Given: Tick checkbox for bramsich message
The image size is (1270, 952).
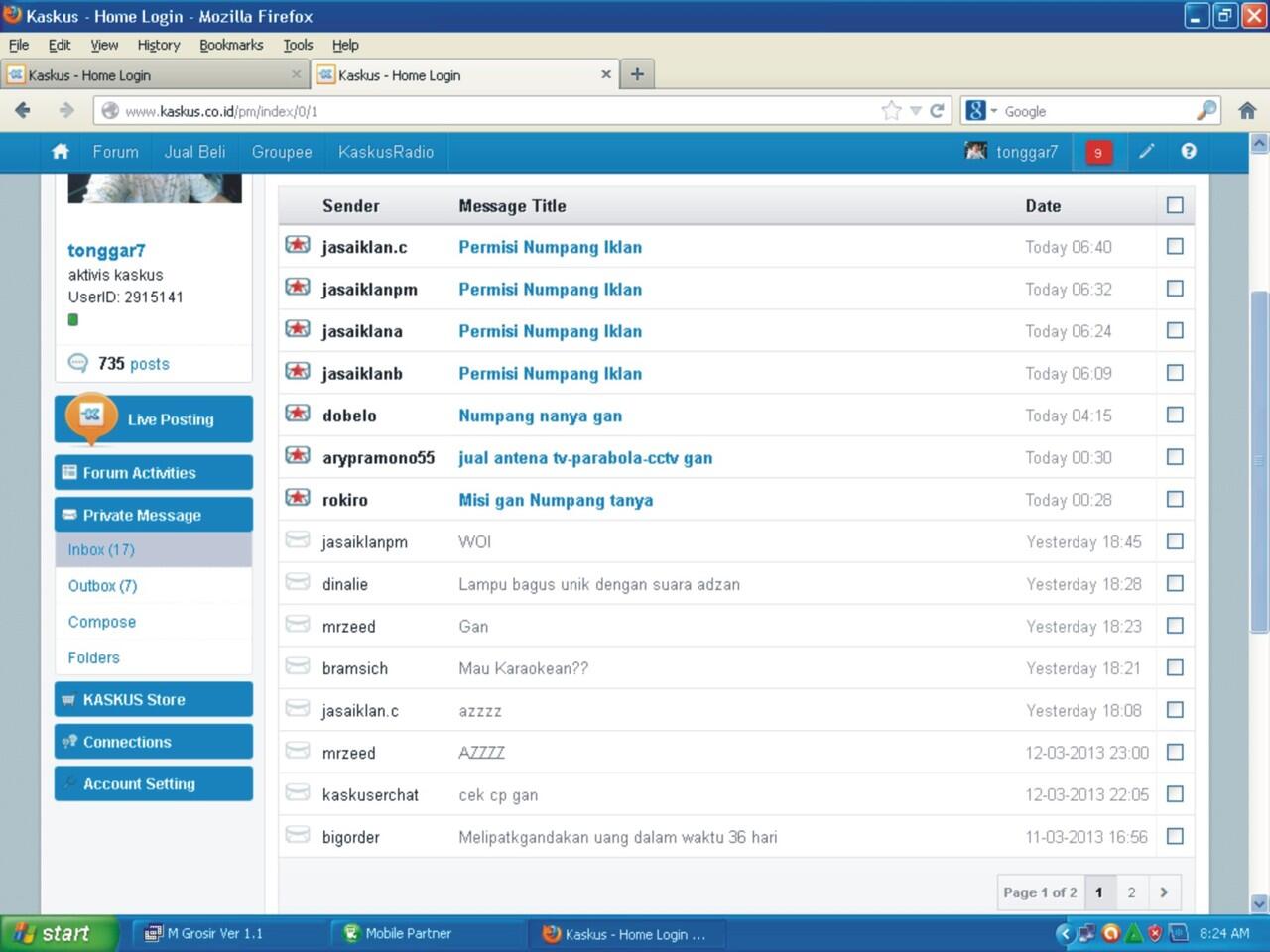Looking at the screenshot, I should [x=1175, y=667].
